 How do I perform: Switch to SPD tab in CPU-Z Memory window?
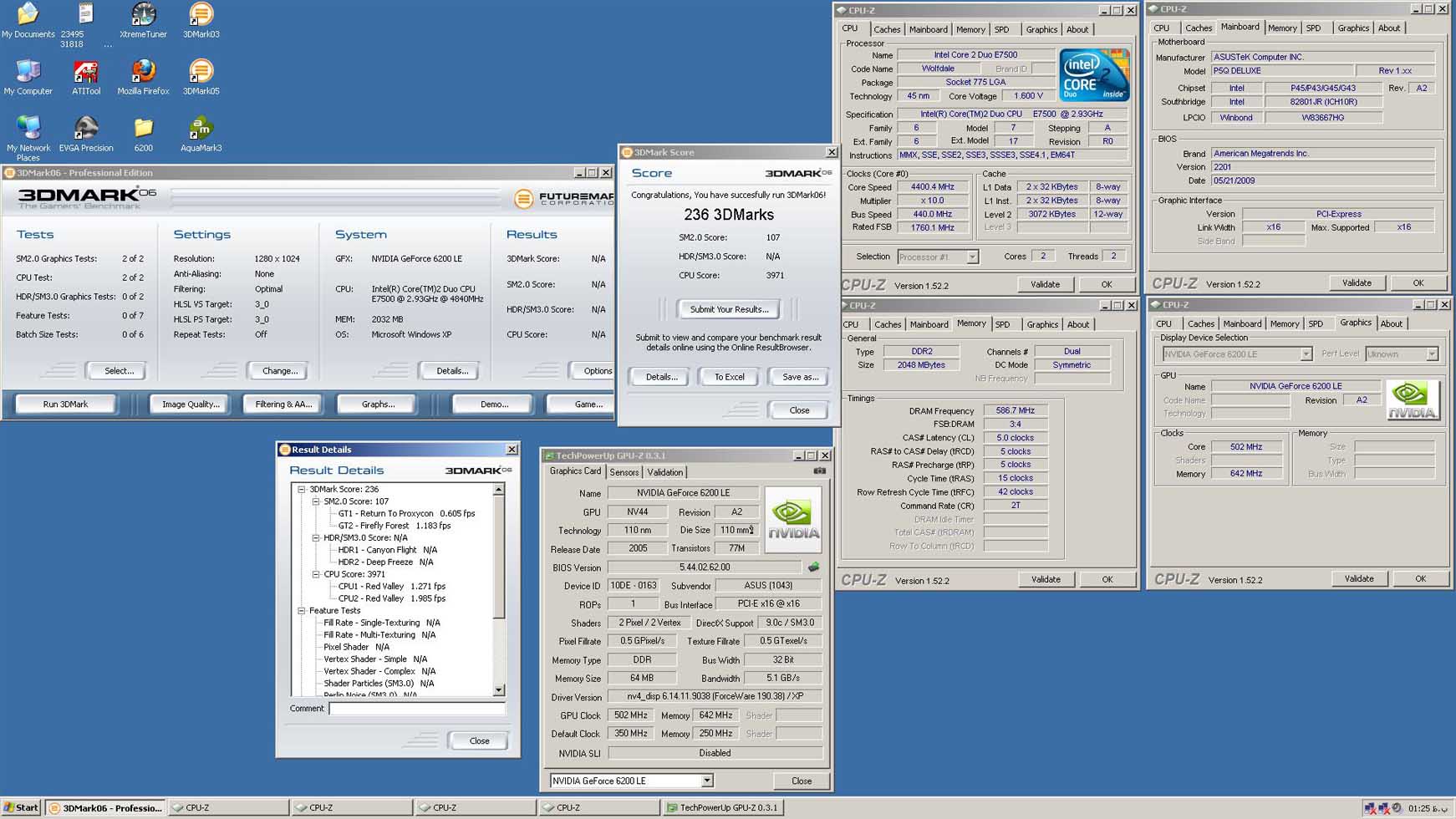tap(1002, 324)
